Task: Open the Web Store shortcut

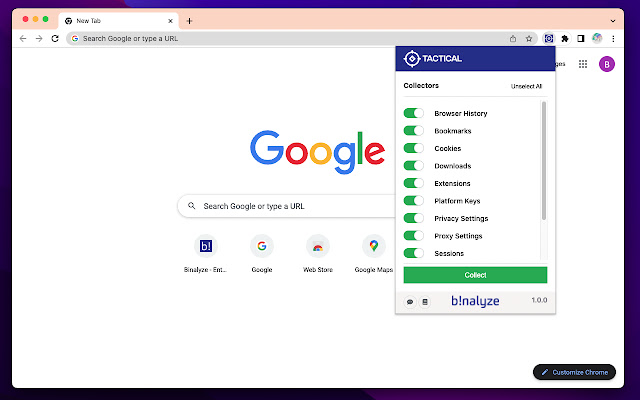Action: pyautogui.click(x=318, y=253)
